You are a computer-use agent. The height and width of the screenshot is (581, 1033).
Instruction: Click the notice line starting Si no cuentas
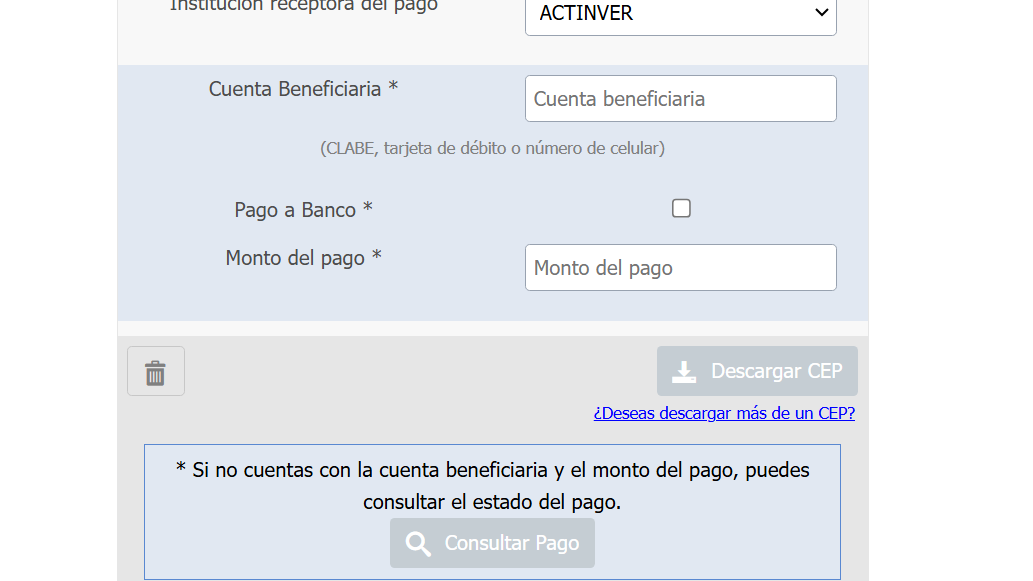[492, 470]
